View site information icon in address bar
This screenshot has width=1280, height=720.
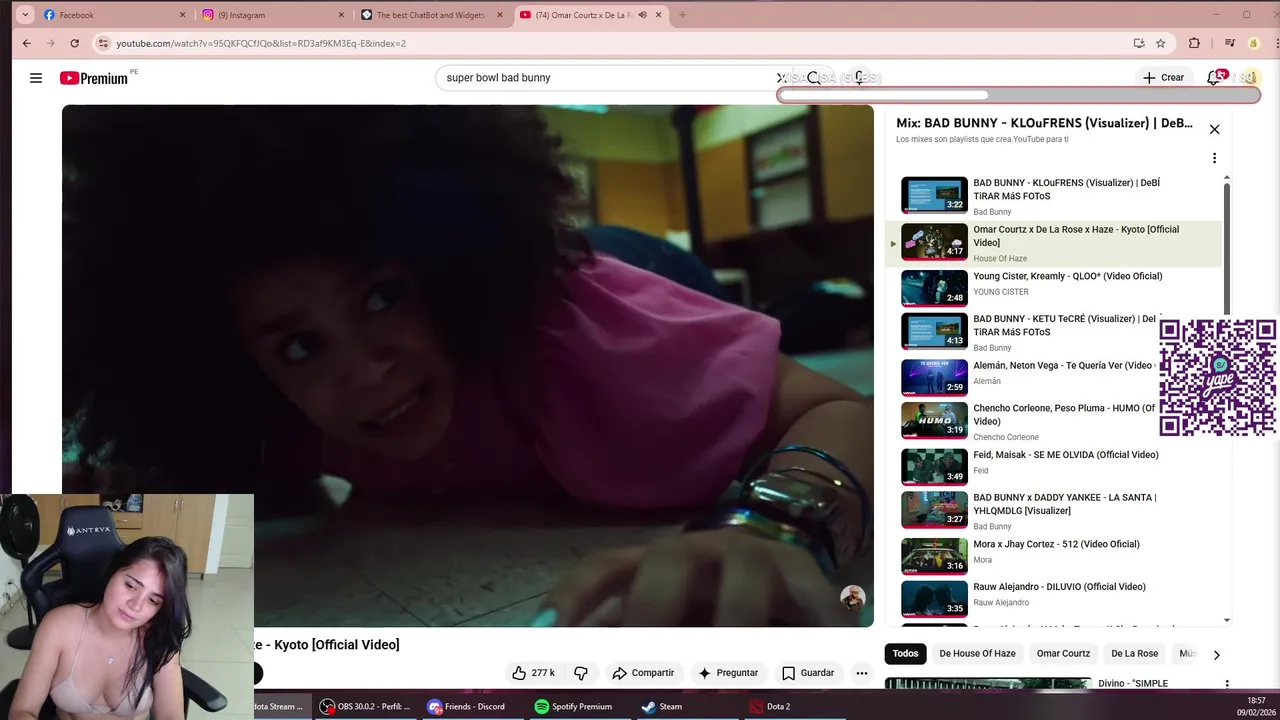point(103,43)
